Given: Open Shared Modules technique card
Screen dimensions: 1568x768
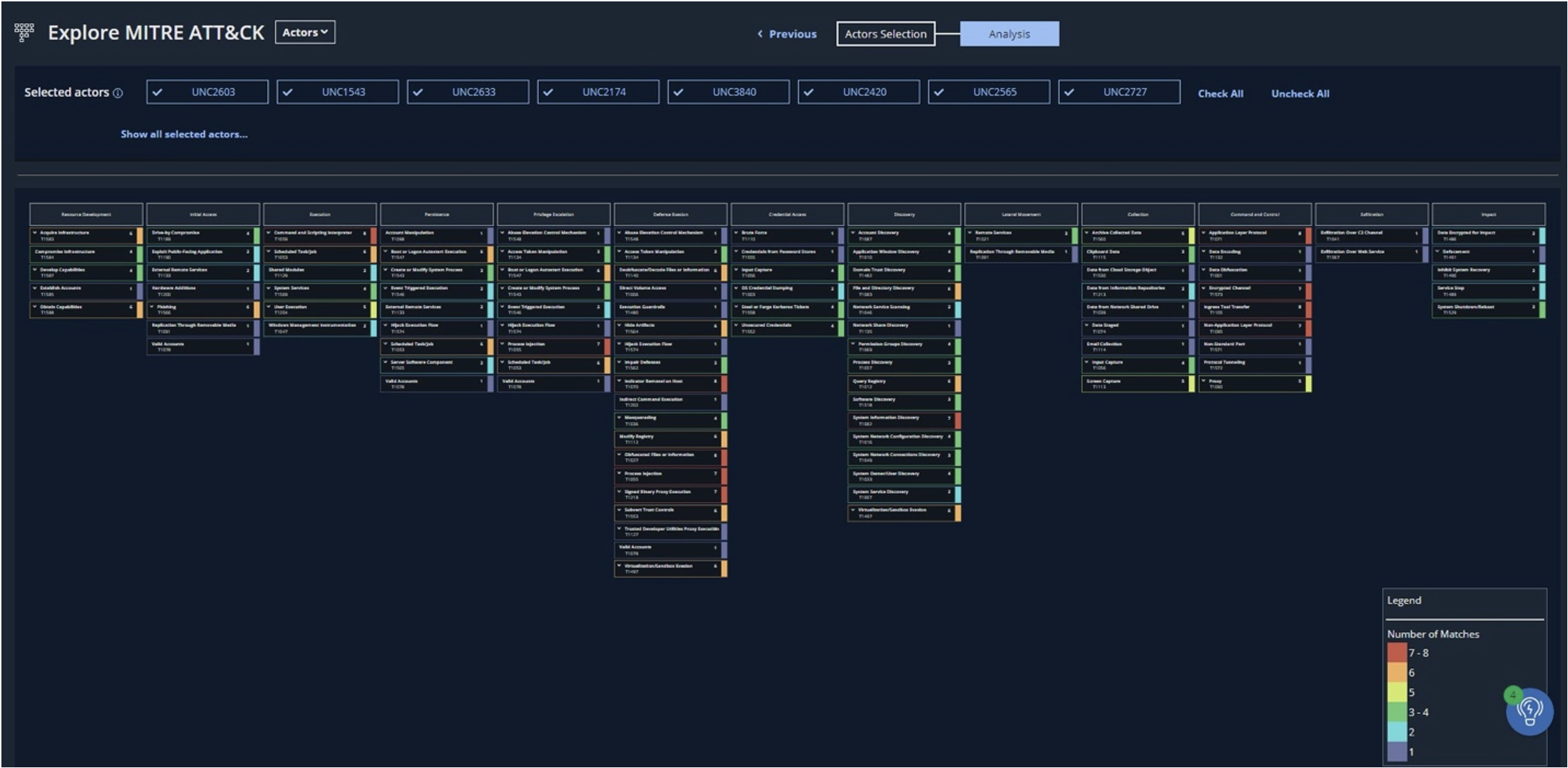Looking at the screenshot, I should (320, 273).
